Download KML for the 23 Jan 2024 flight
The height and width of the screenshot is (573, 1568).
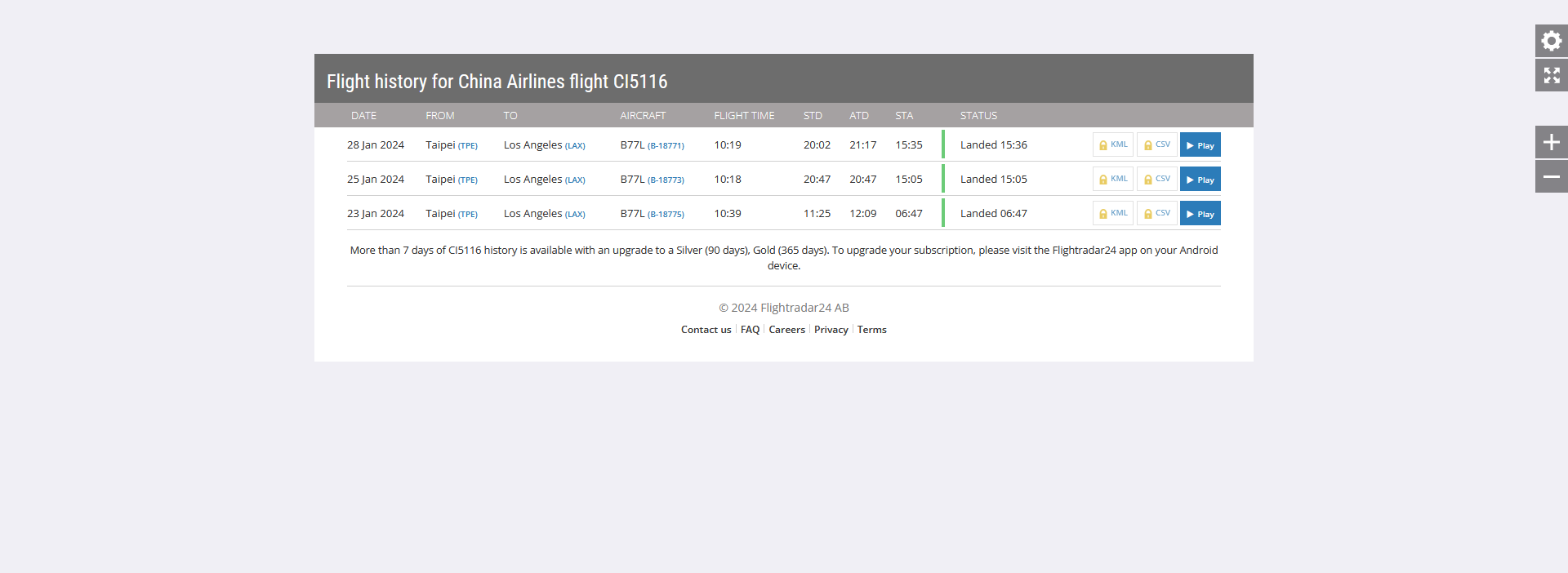point(1113,213)
